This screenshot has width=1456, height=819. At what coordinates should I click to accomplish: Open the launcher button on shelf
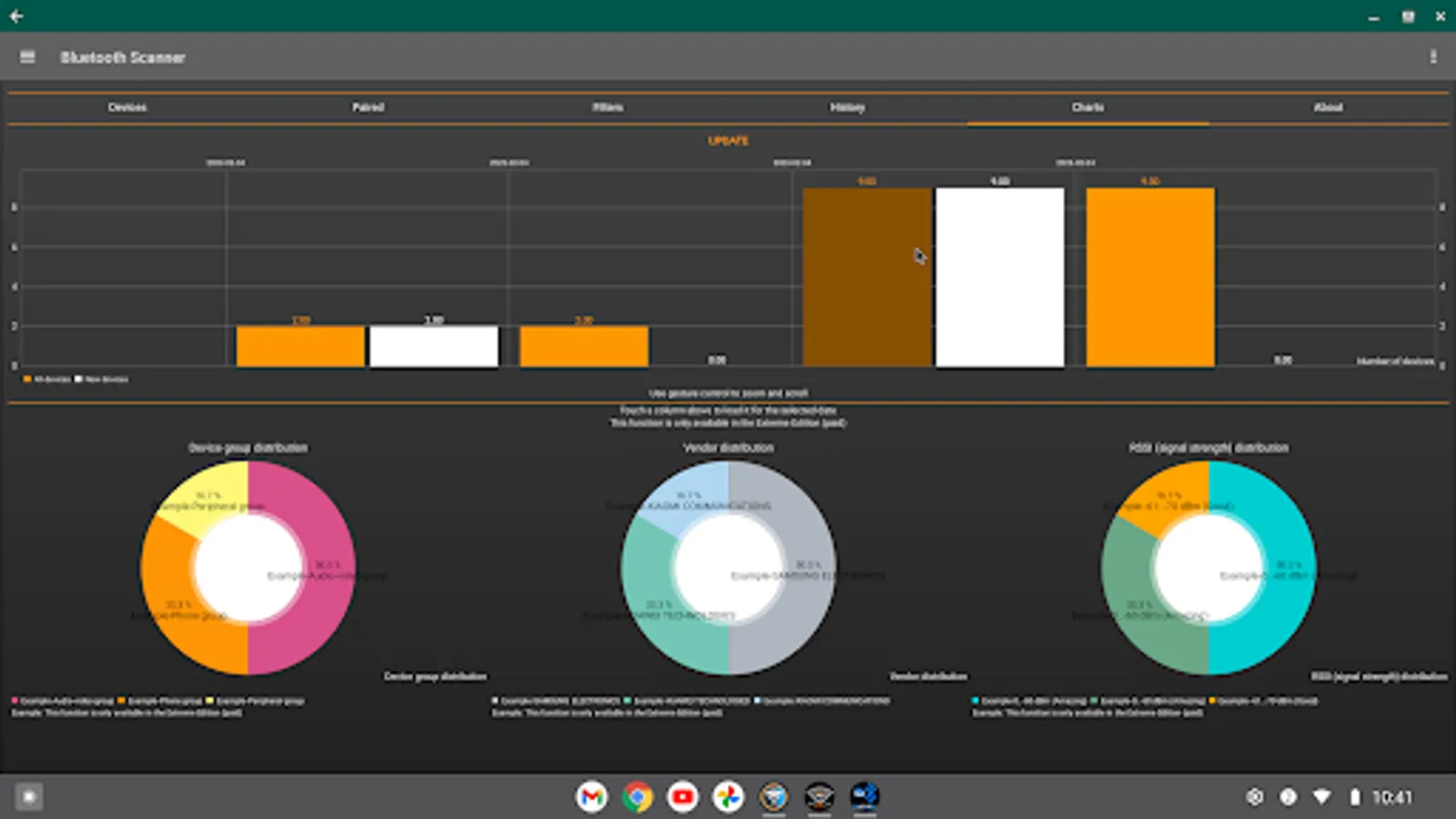(x=28, y=797)
